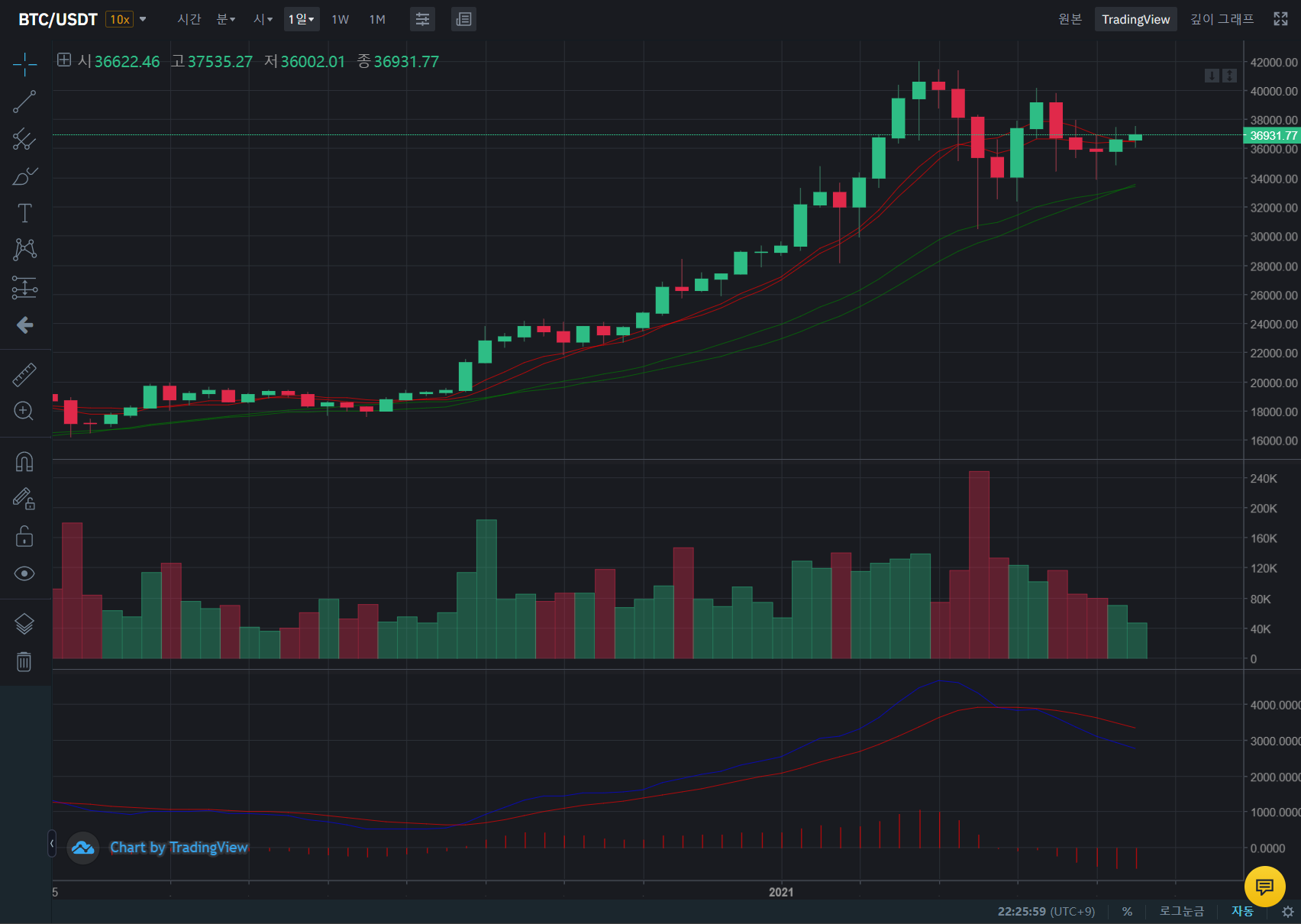Toggle magnet mode for drawings
This screenshot has width=1301, height=924.
tap(24, 462)
